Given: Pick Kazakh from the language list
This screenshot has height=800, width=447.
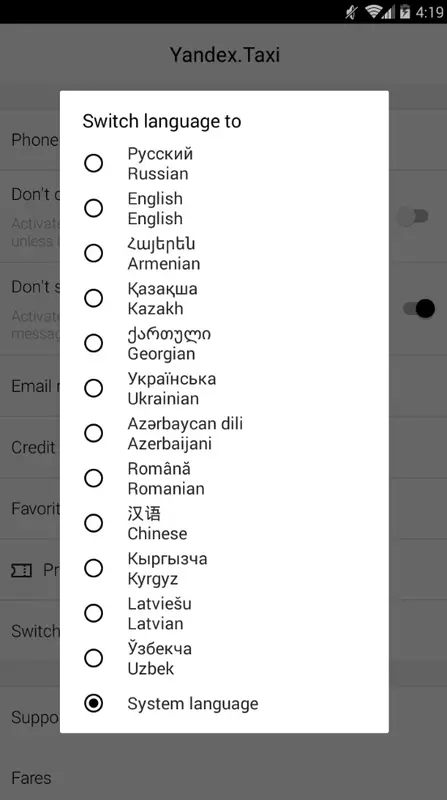Looking at the screenshot, I should 93,298.
